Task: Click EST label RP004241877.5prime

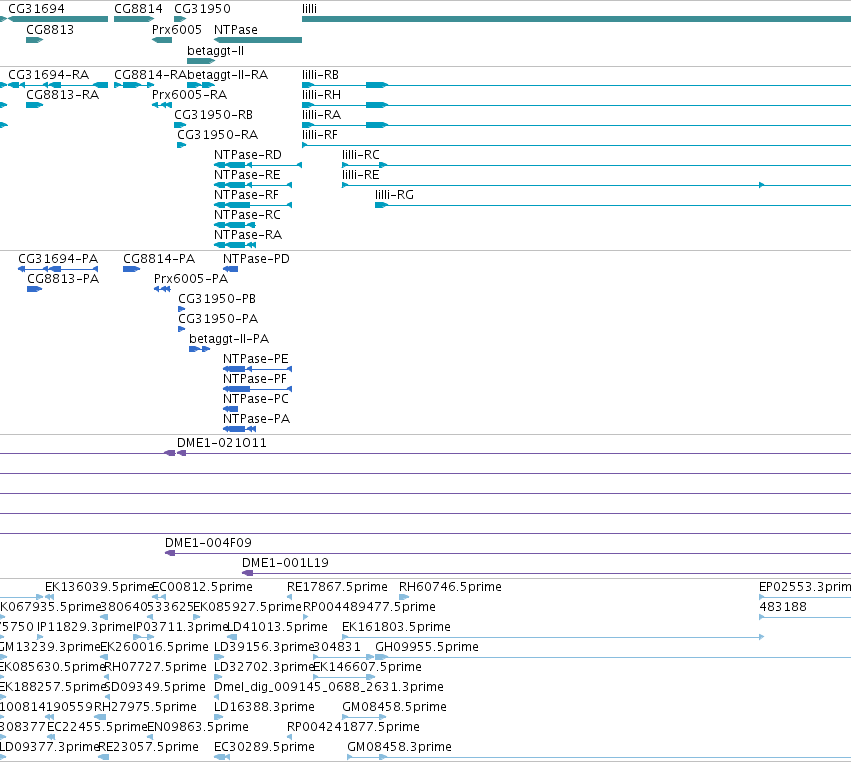Action: pos(353,727)
